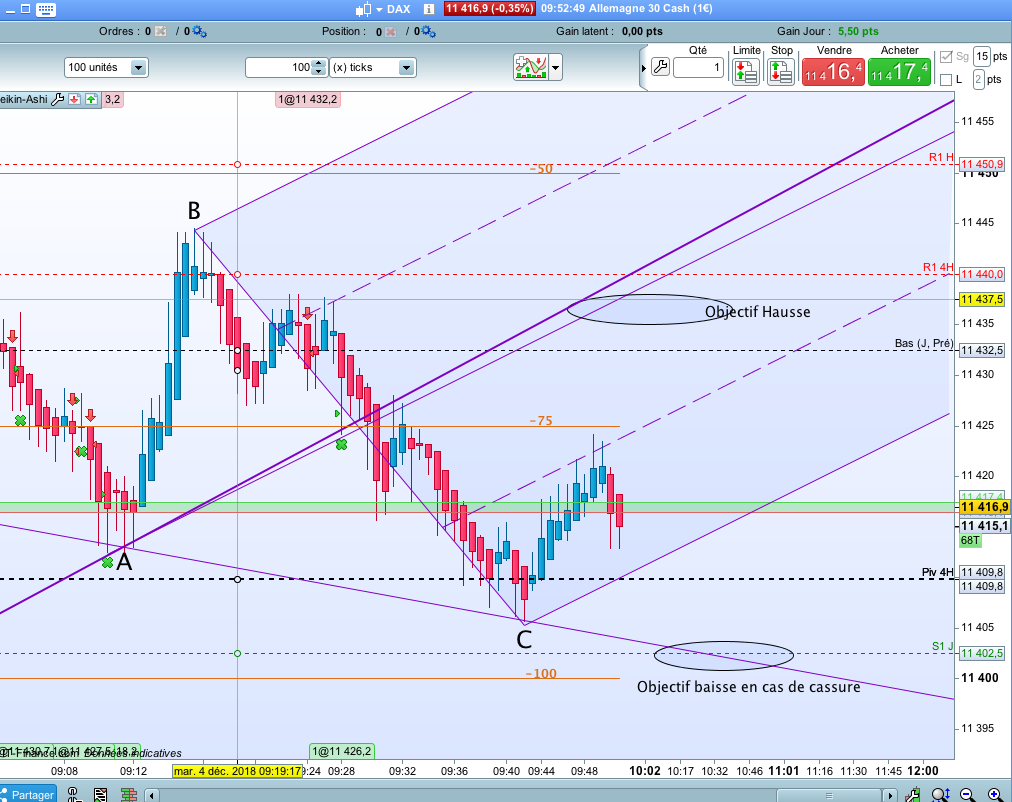Screen dimensions: 1012x802
Task: Click the R1 H price label 11 450,9
Action: [x=982, y=165]
